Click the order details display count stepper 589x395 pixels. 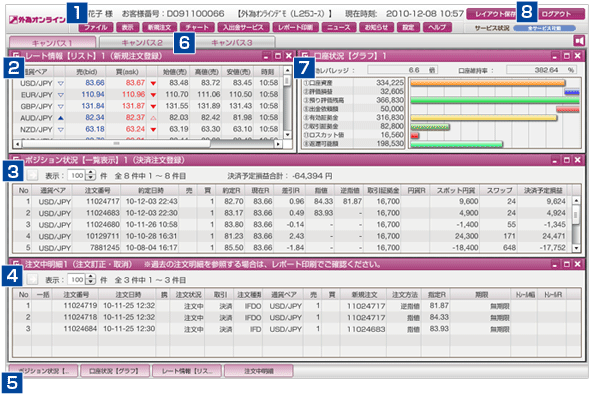[x=91, y=279]
